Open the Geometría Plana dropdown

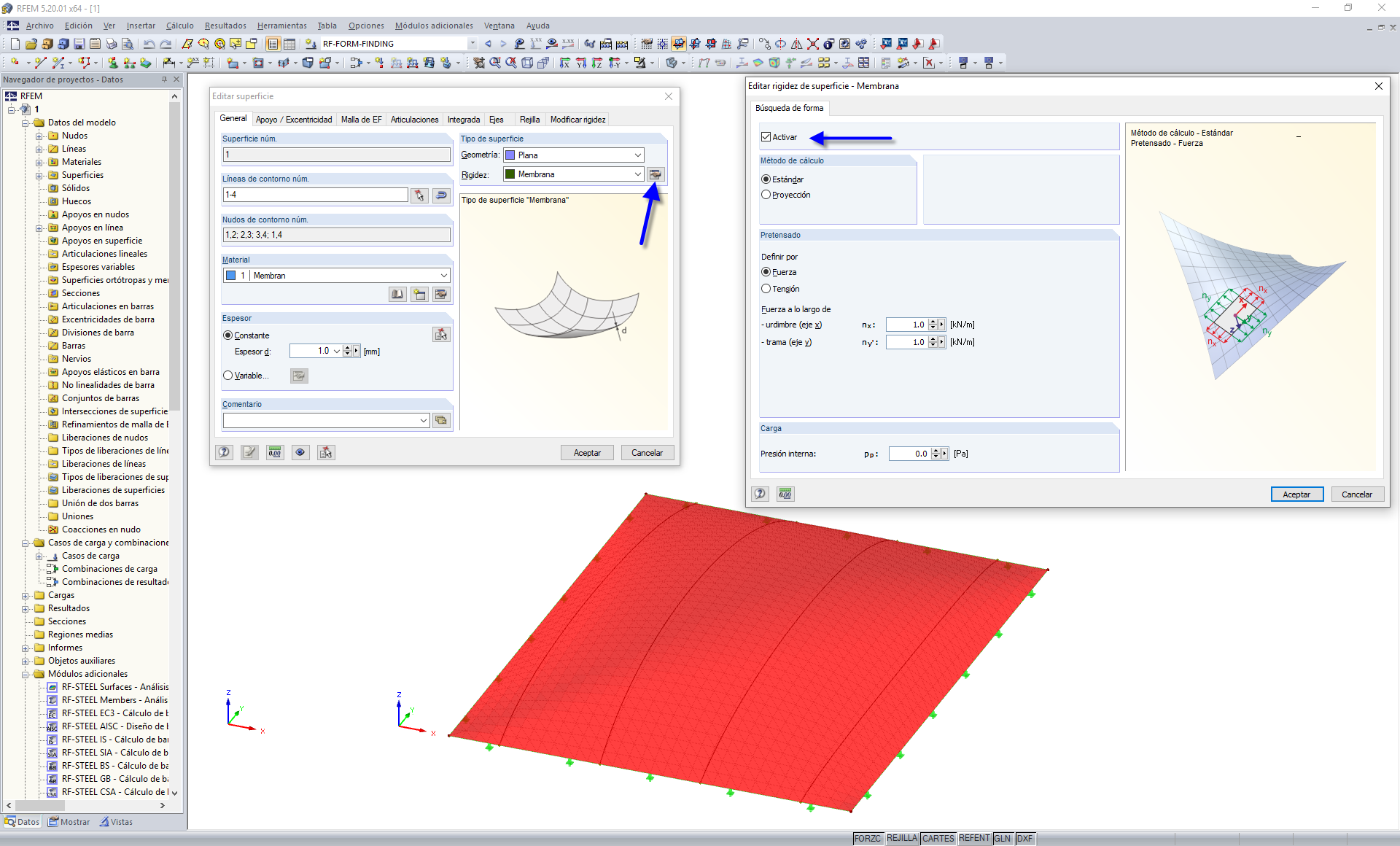coord(637,155)
